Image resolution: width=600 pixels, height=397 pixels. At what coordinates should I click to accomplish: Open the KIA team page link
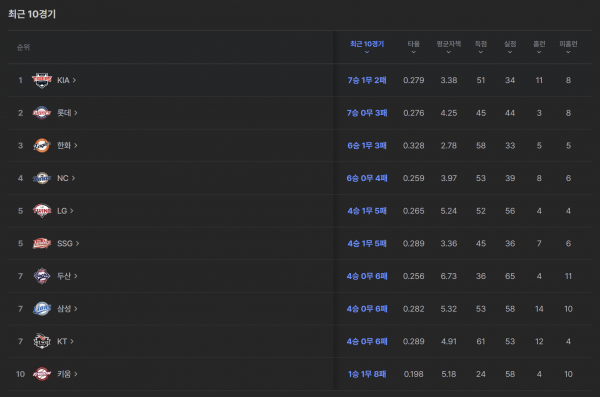67,80
